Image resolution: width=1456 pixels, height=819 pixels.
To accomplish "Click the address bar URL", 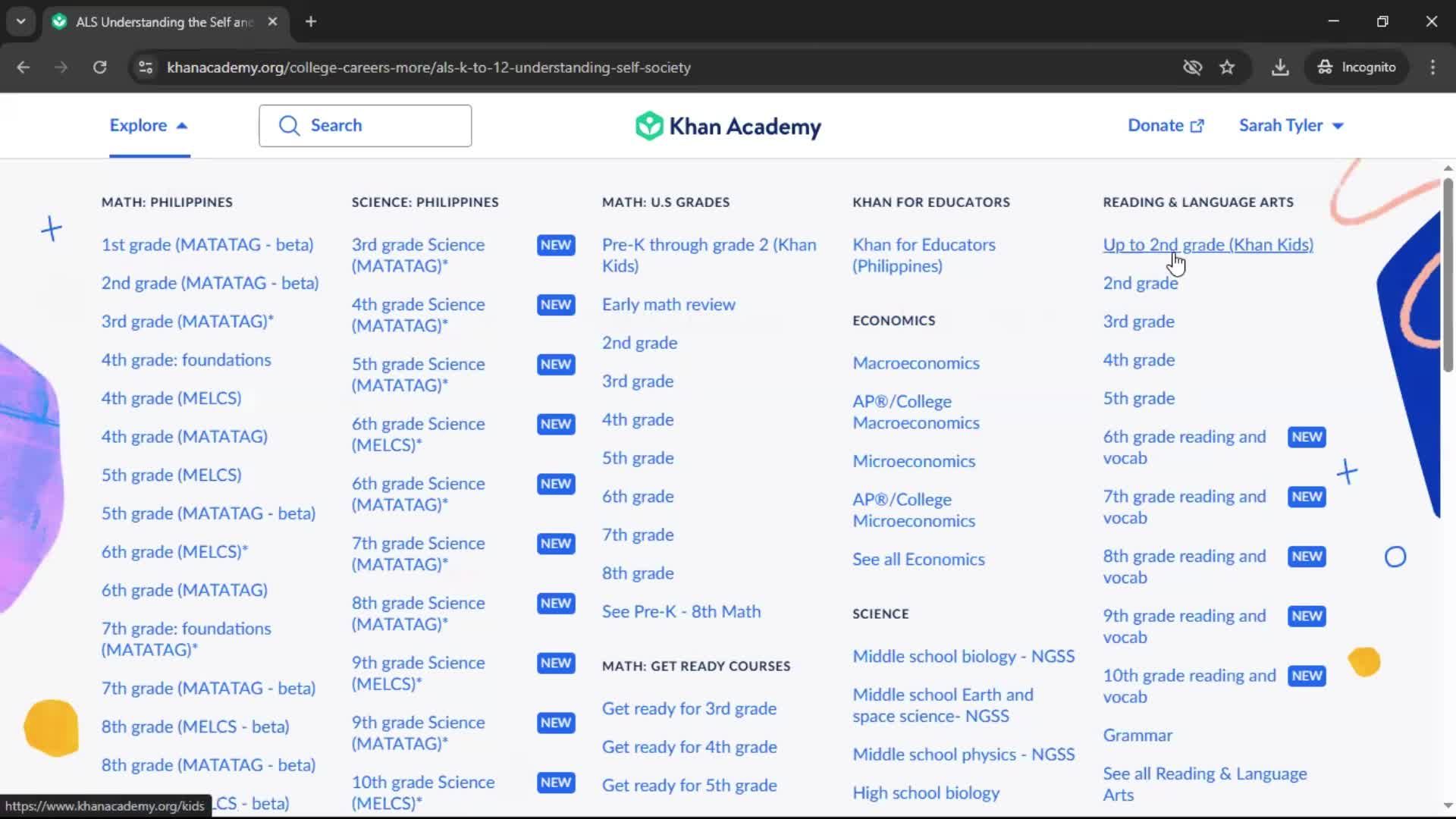I will coord(428,67).
